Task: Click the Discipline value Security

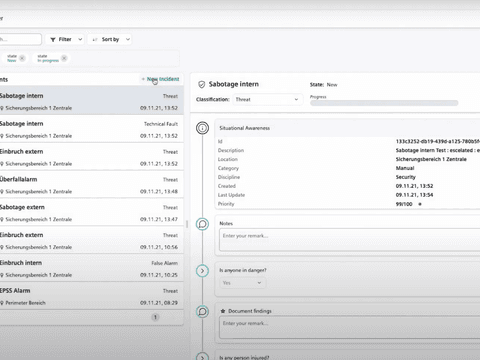Action: [406, 177]
